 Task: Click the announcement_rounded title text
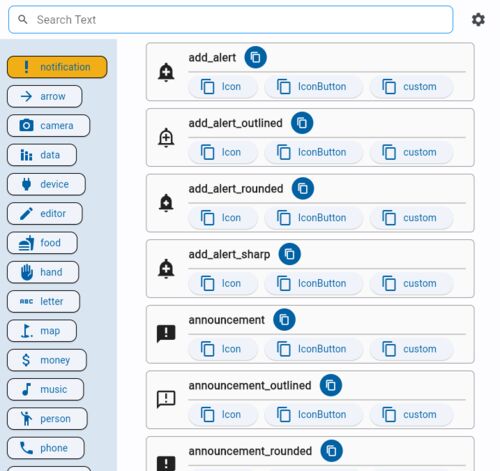[x=250, y=451]
